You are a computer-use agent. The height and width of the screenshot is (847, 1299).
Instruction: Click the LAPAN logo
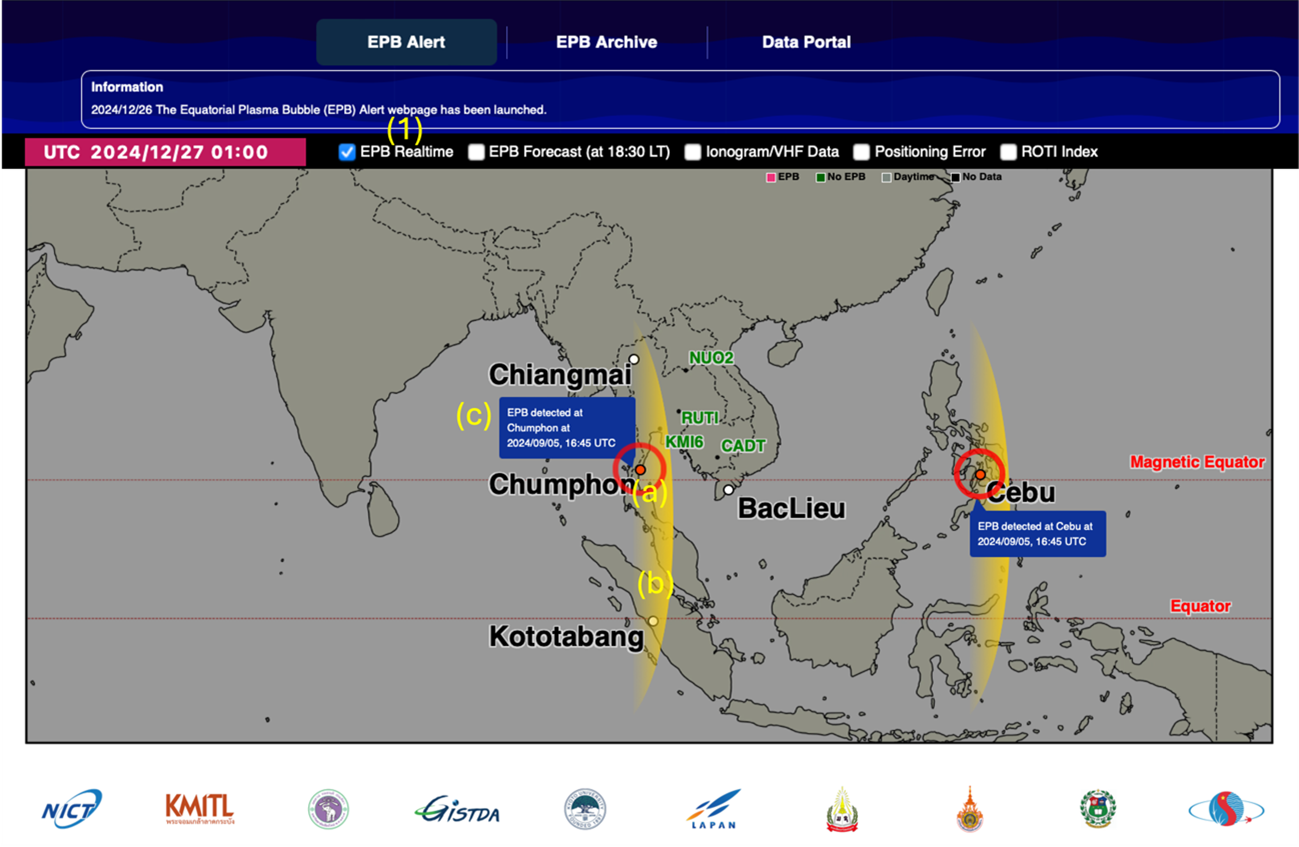pyautogui.click(x=714, y=809)
